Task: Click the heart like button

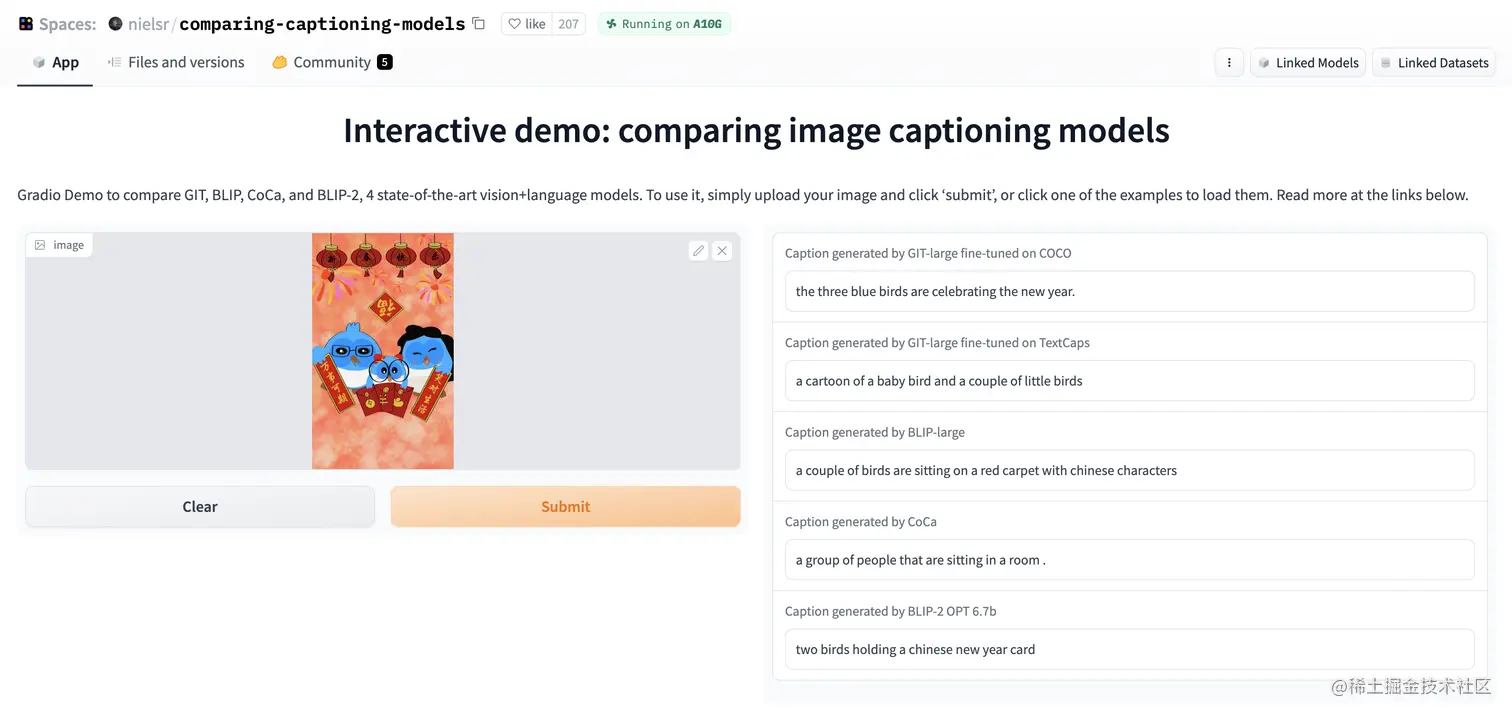Action: 527,24
